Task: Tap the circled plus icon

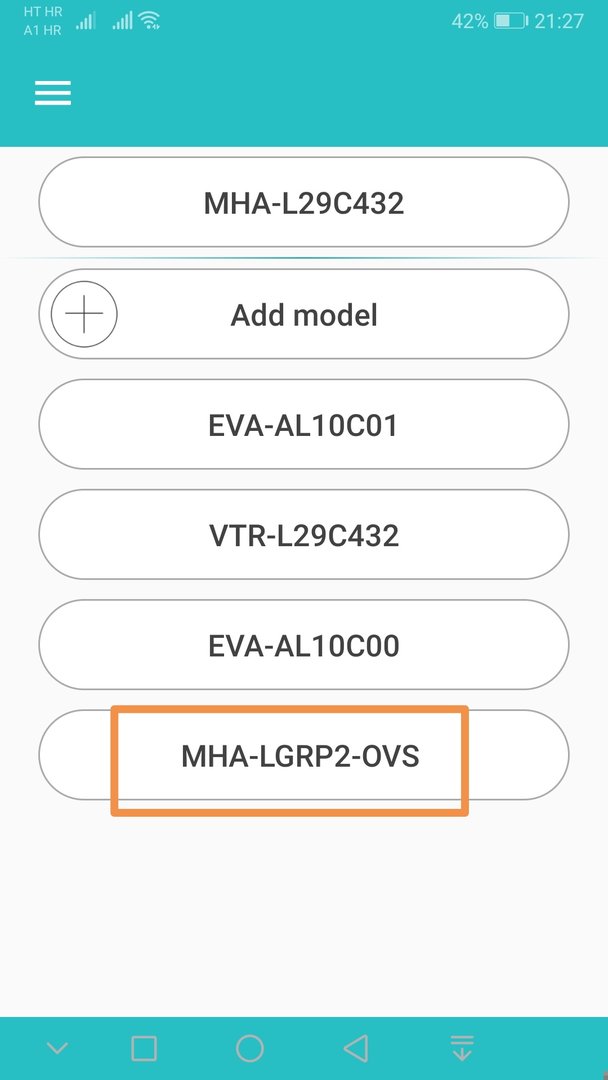Action: click(x=84, y=313)
